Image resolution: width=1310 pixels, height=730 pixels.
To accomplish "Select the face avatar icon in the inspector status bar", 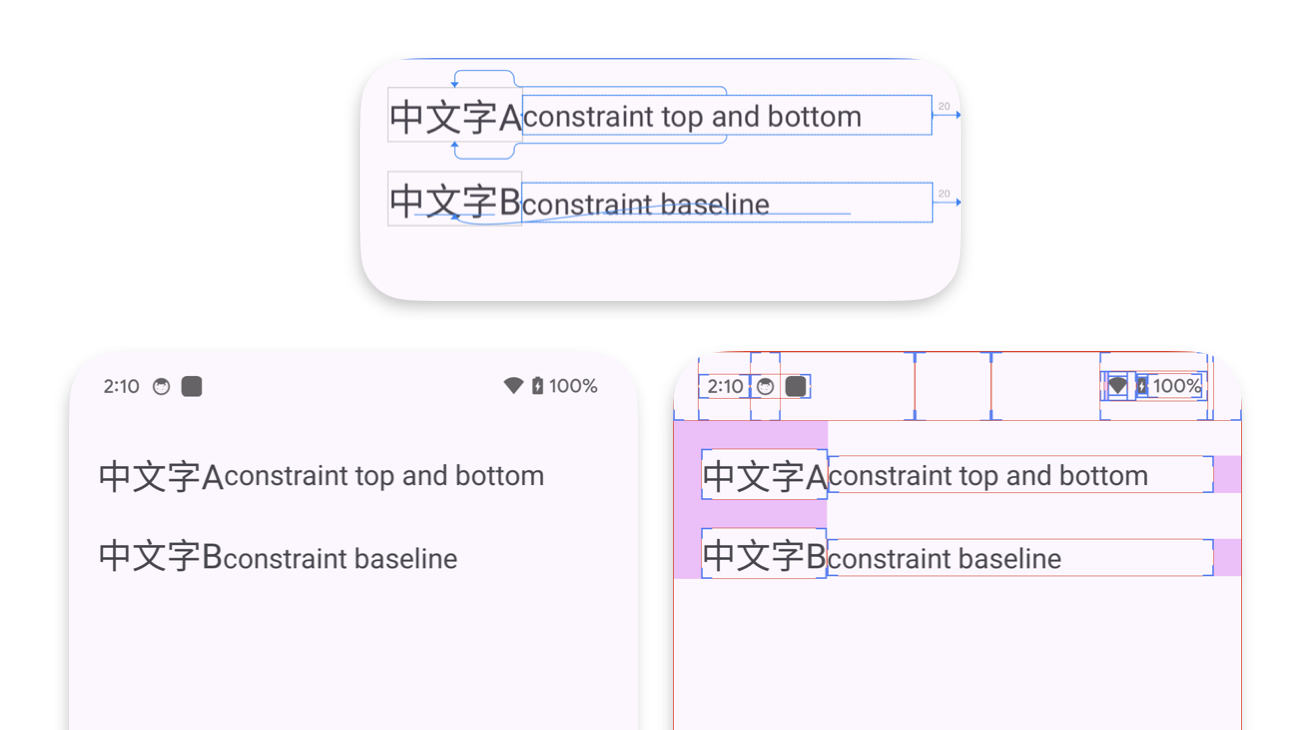I will pos(765,386).
